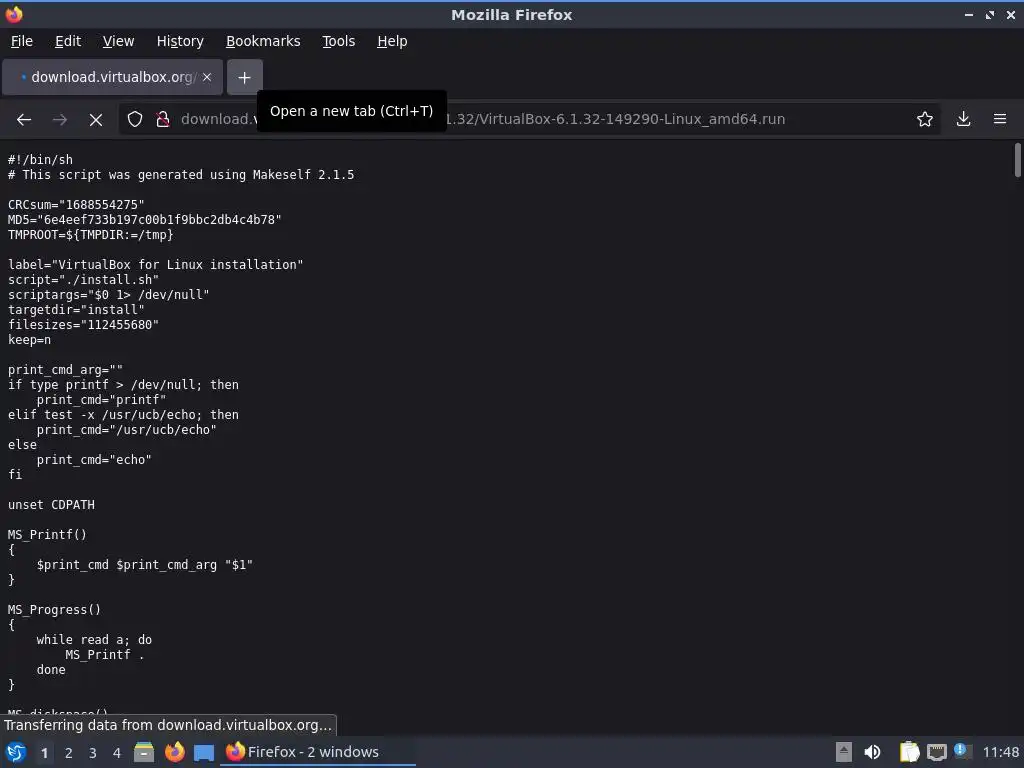
Task: Click Firefox - 2 windows taskbar button
Action: point(318,752)
